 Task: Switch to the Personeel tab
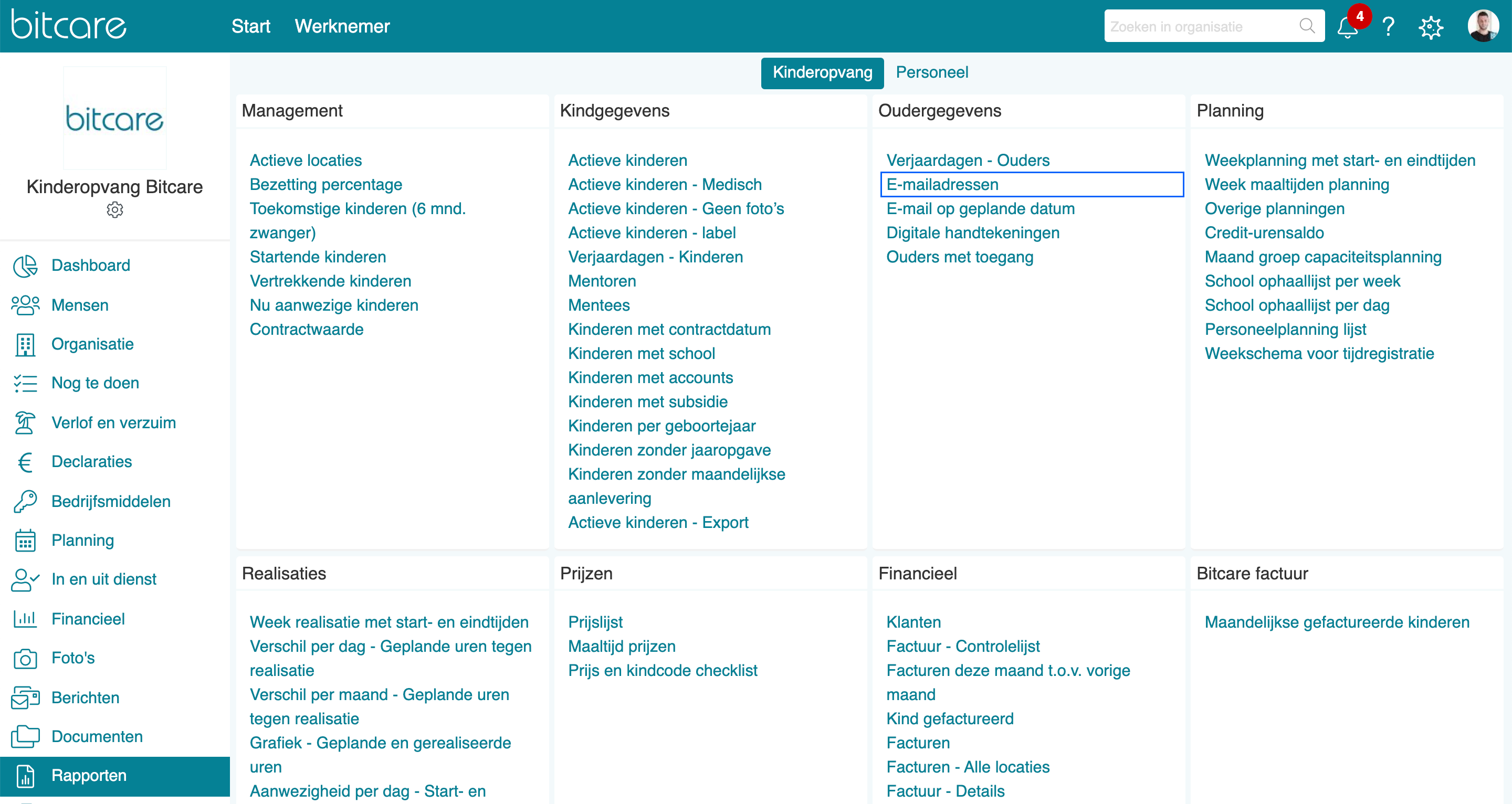coord(931,73)
